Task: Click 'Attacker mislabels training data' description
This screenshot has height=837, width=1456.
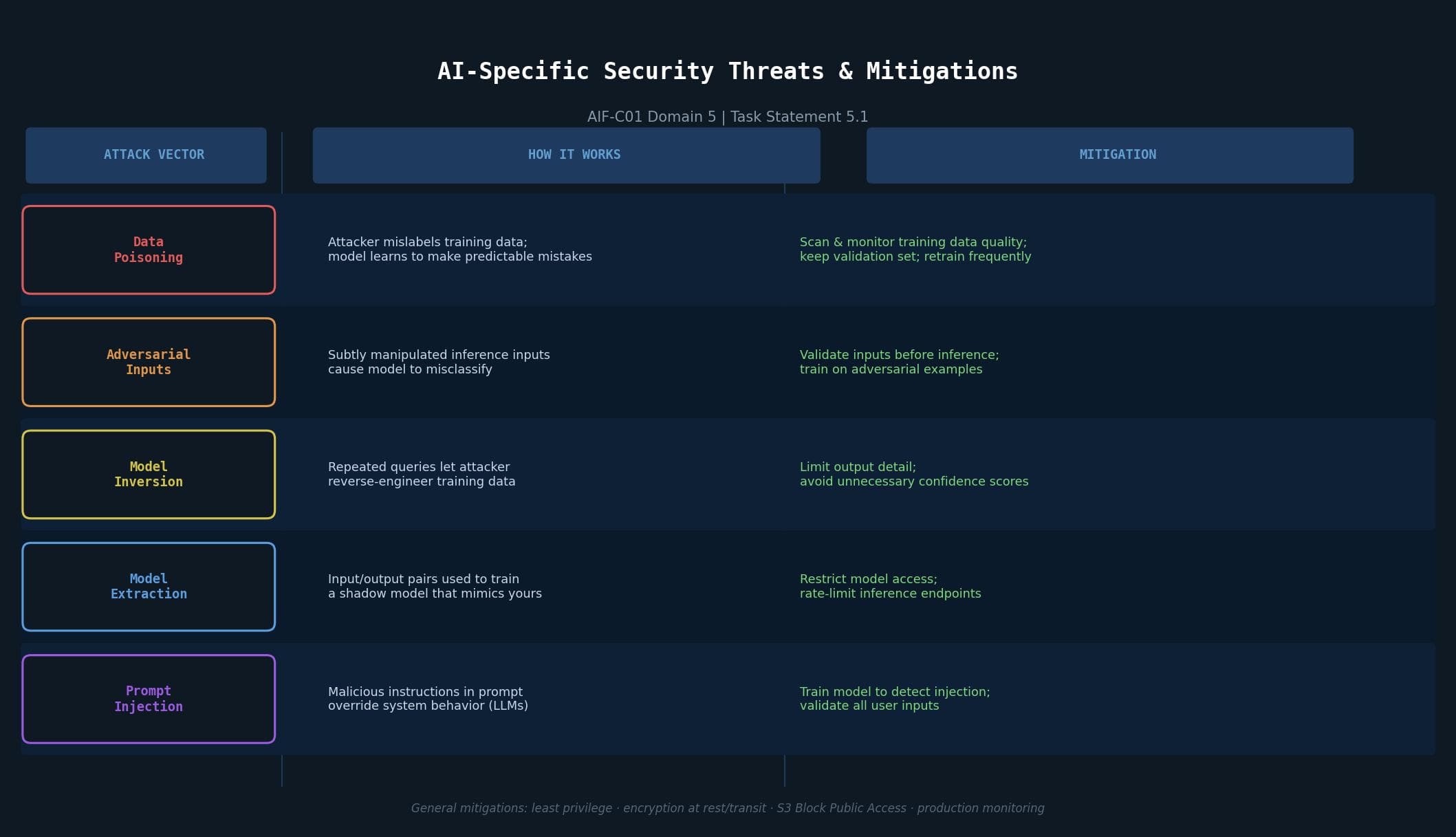Action: coord(459,249)
